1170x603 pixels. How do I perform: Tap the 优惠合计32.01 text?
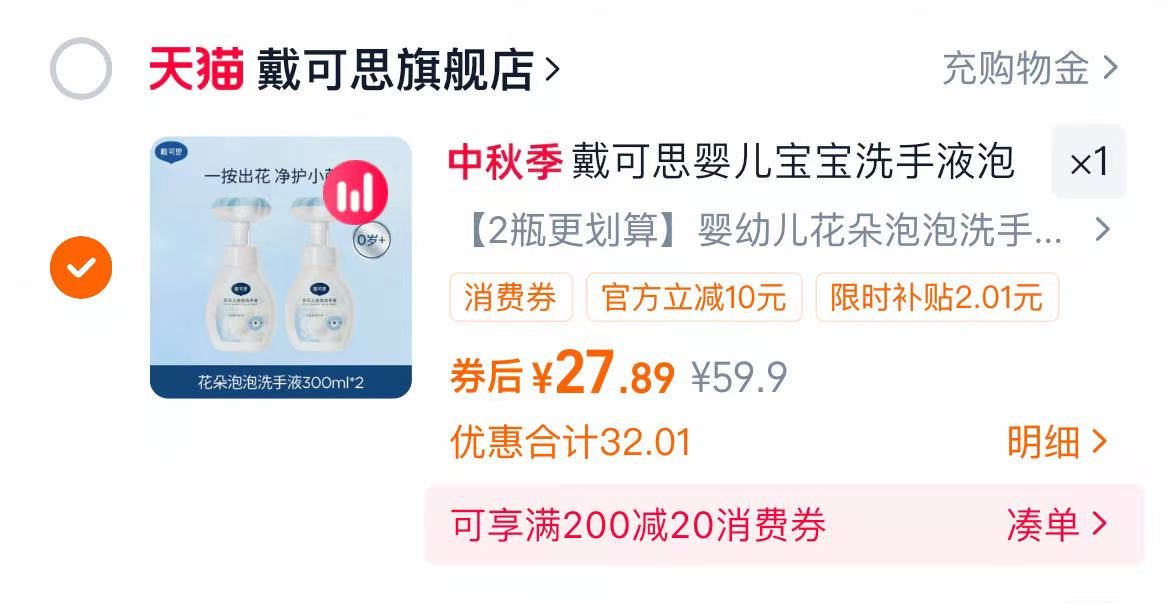click(x=571, y=442)
